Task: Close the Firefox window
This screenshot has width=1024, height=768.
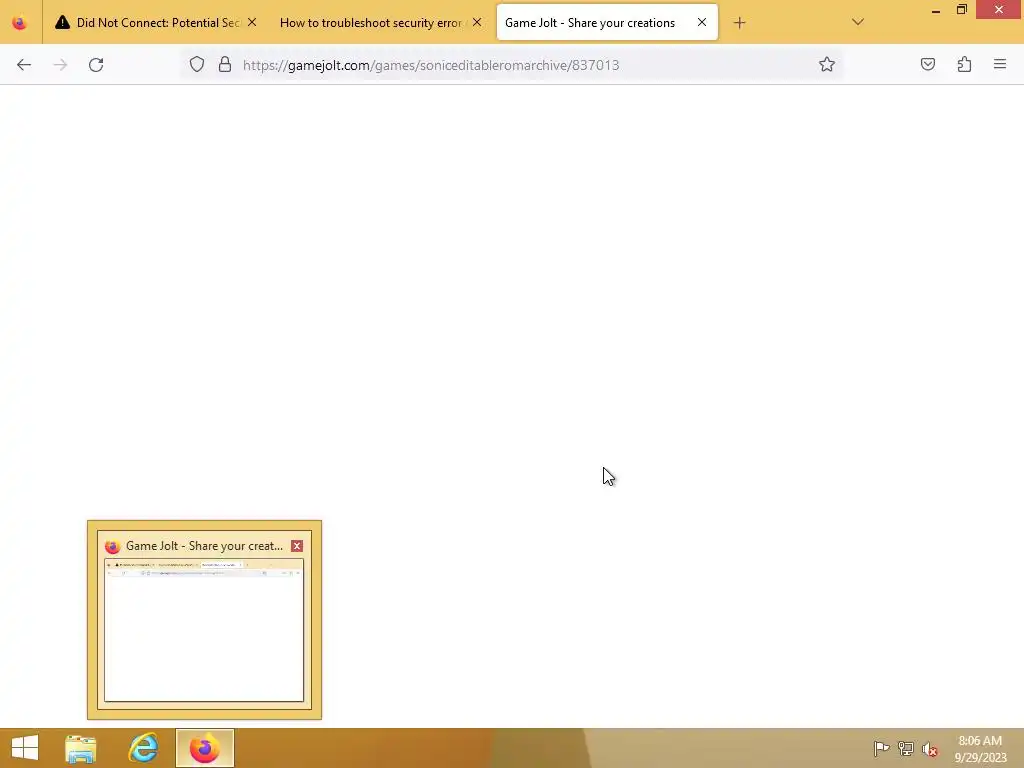Action: [999, 9]
